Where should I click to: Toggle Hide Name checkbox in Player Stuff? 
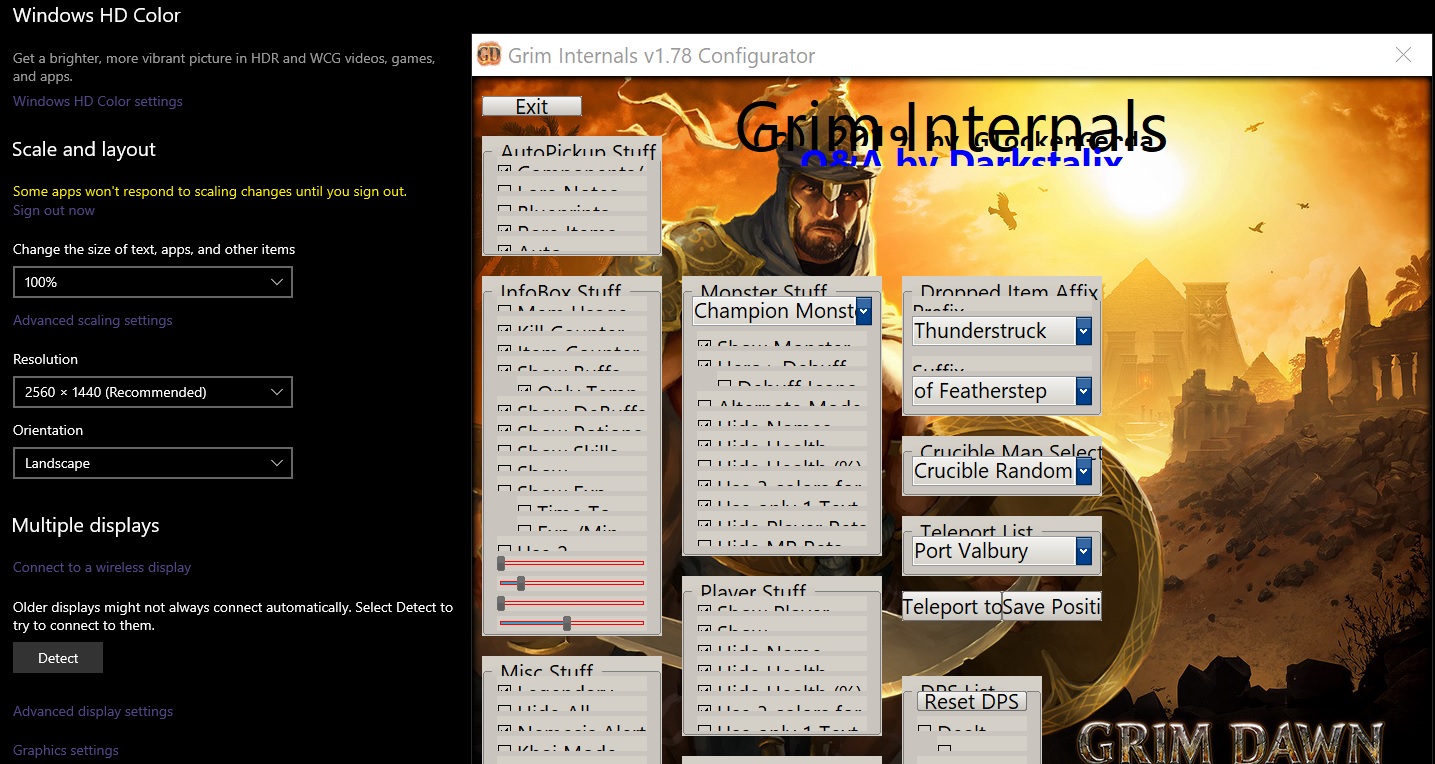[x=705, y=650]
